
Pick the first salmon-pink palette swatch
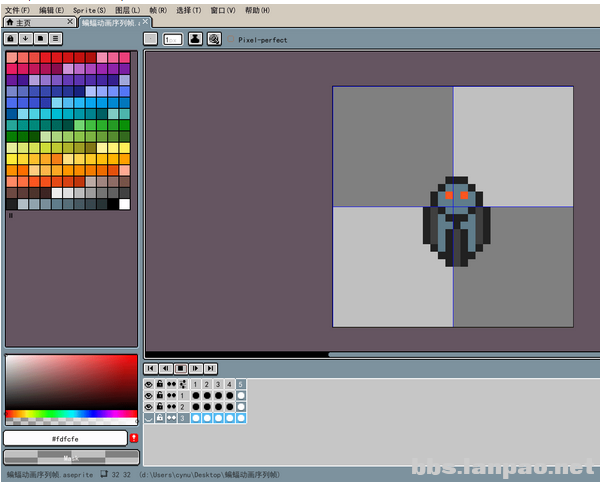click(12, 57)
